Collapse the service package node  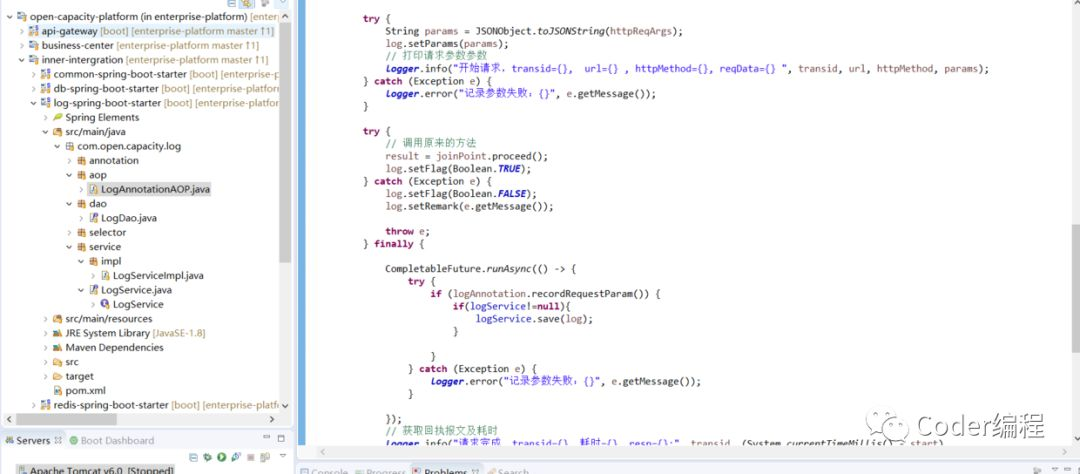pyautogui.click(x=69, y=247)
